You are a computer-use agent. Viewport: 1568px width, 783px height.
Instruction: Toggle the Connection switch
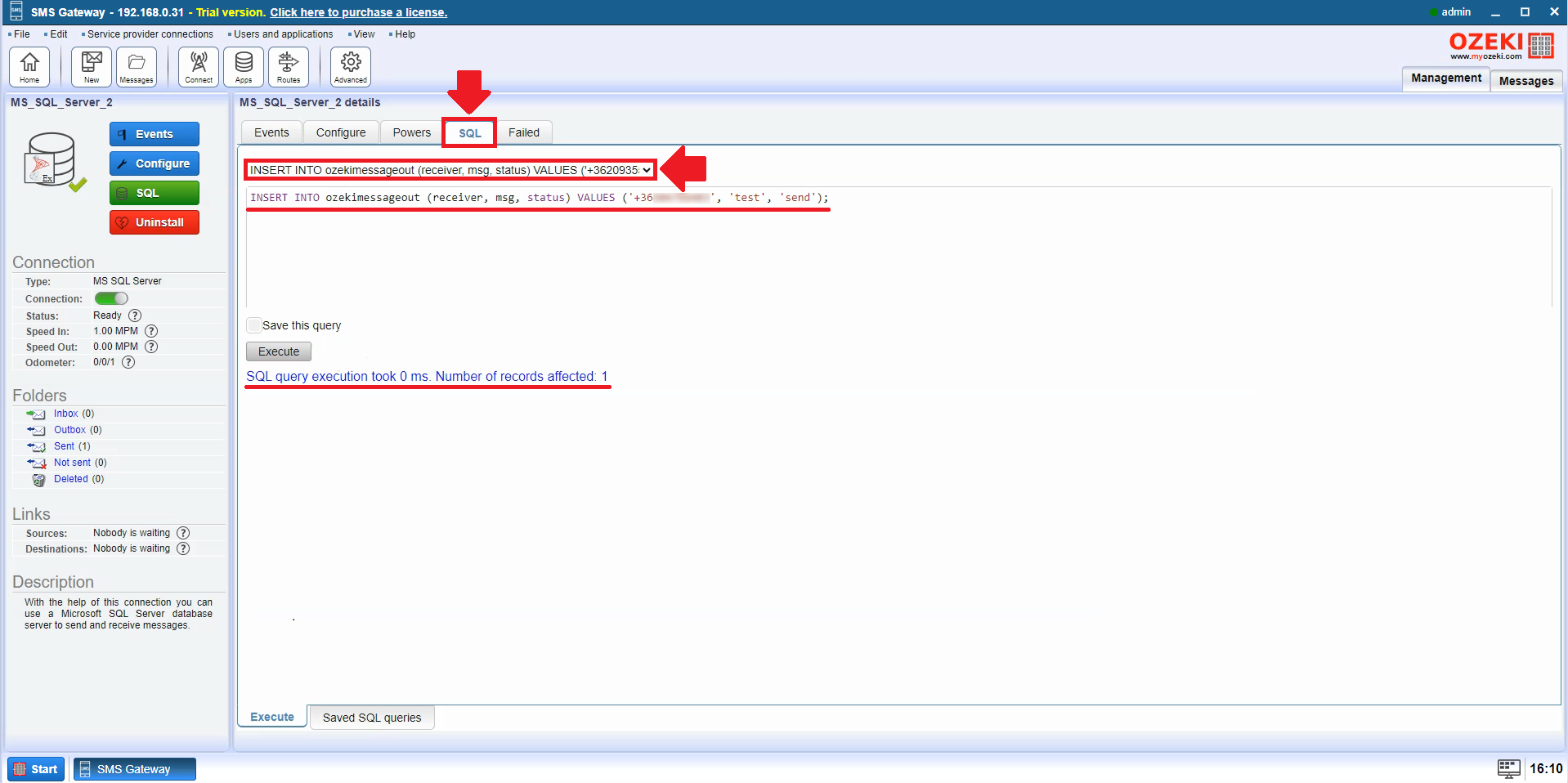click(x=111, y=298)
